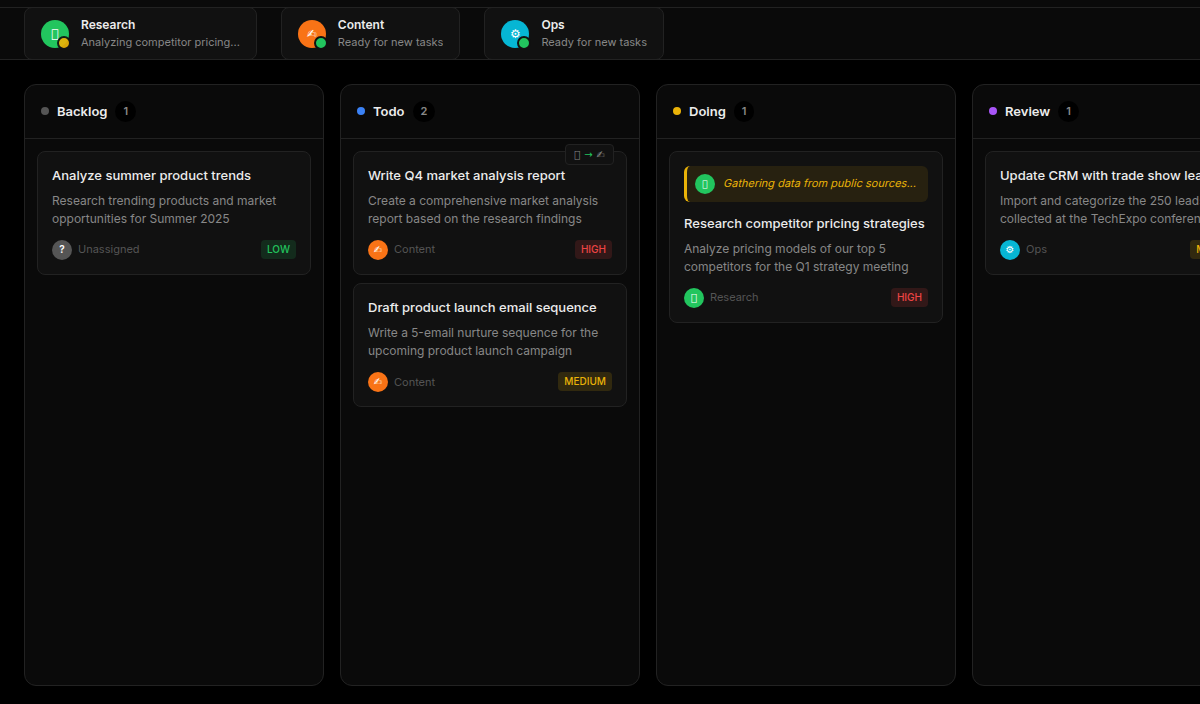Image resolution: width=1200 pixels, height=704 pixels.
Task: Select the Ops agent avatar in the header
Action: click(x=516, y=33)
